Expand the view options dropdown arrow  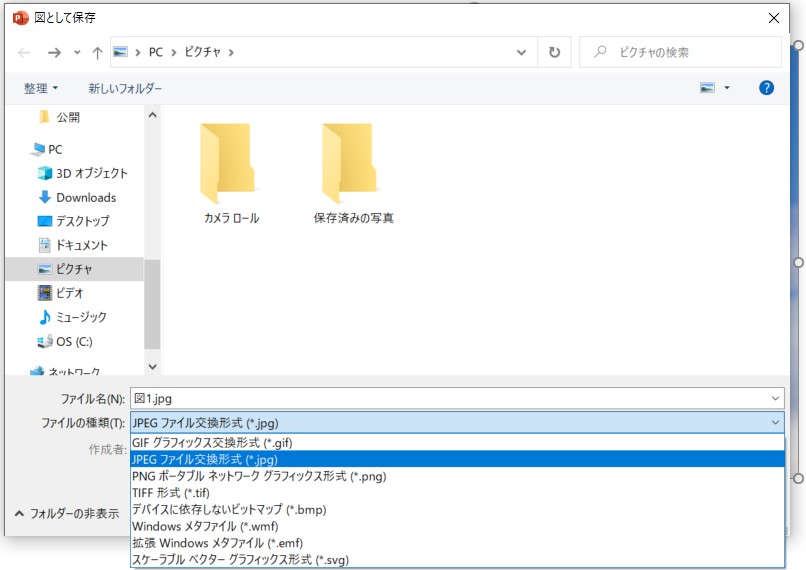click(x=727, y=88)
